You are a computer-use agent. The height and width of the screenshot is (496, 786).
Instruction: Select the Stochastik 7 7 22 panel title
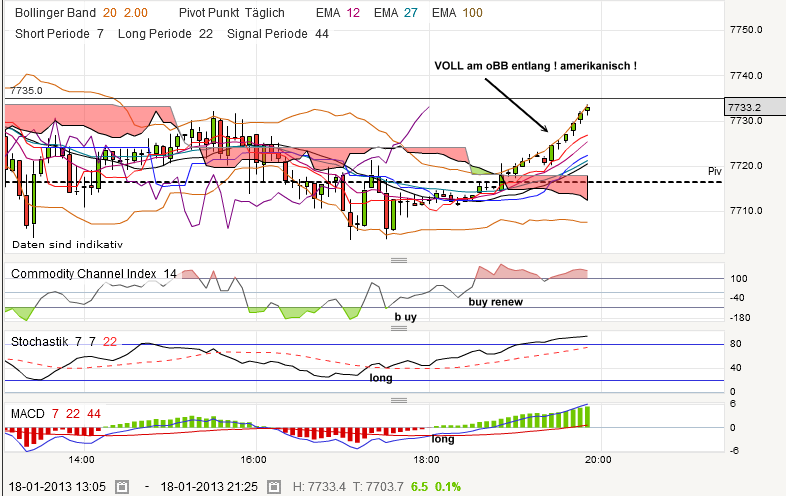tap(64, 342)
